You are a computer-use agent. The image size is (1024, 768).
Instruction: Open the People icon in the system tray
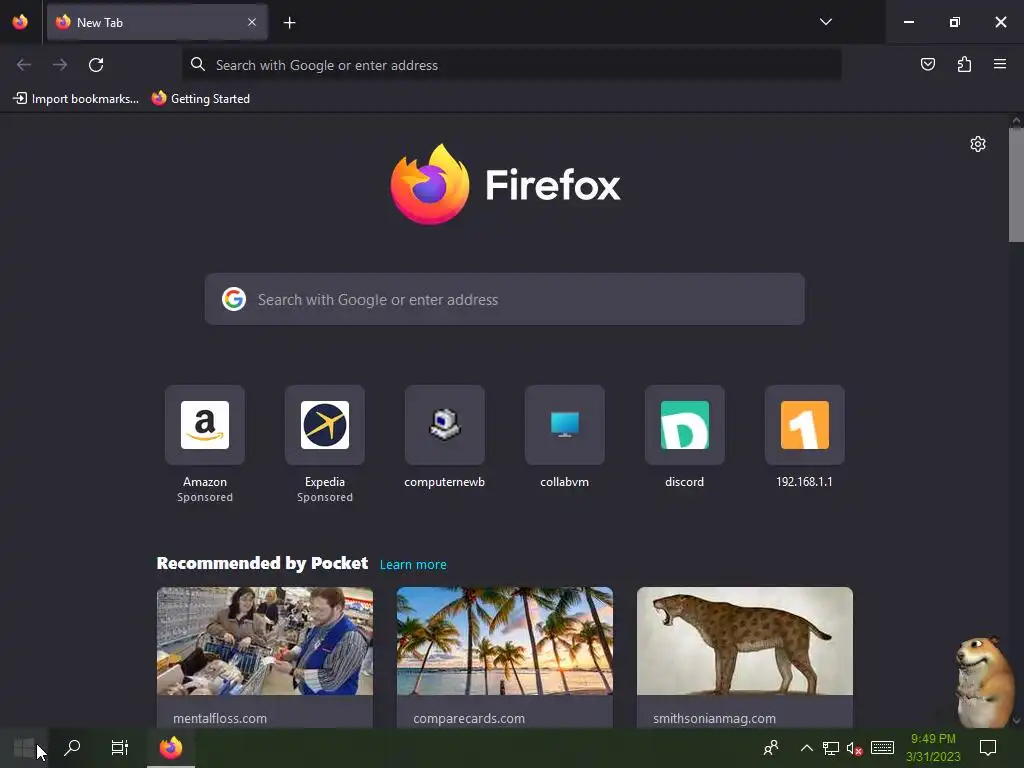[x=771, y=748]
